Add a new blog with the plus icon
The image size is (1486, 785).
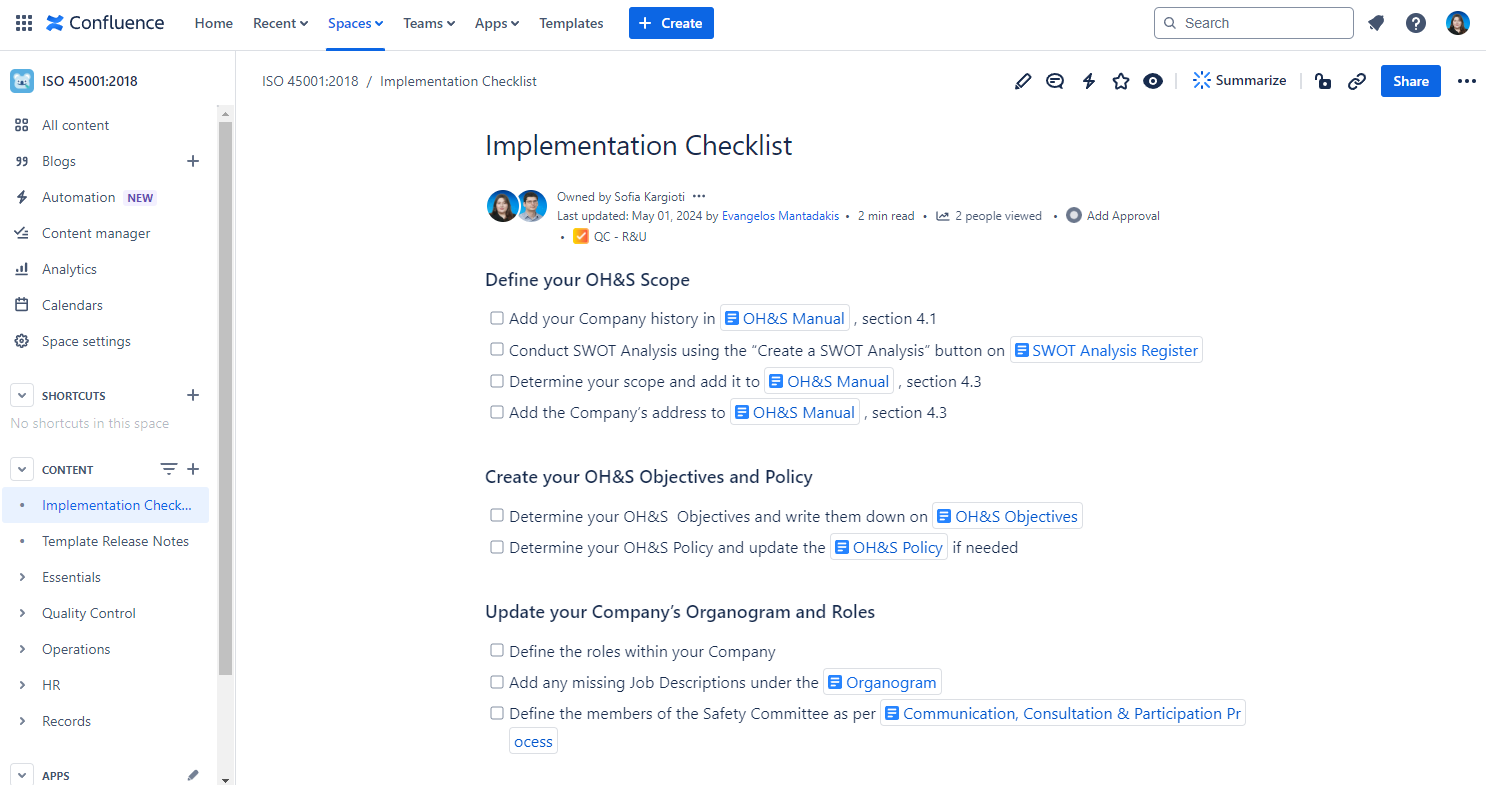tap(194, 161)
